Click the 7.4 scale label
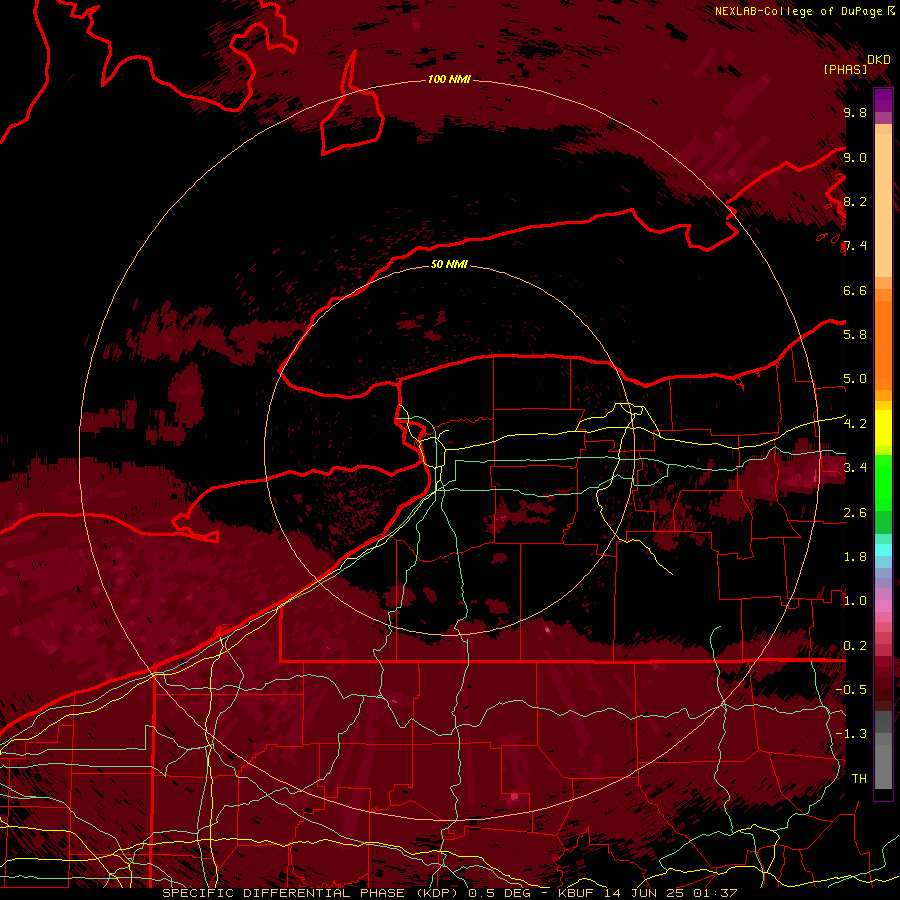900x900 pixels. click(855, 246)
